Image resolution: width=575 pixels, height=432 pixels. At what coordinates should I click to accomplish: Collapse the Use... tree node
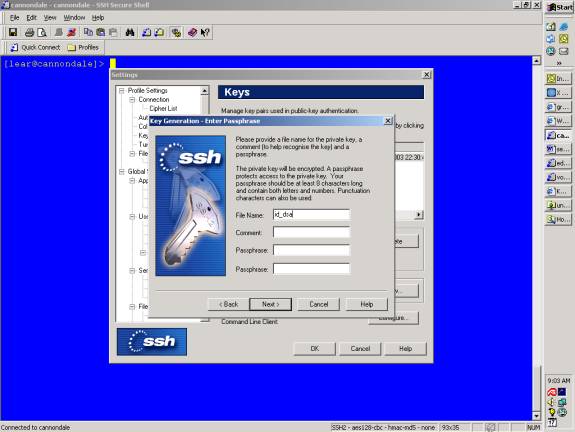coord(132,217)
